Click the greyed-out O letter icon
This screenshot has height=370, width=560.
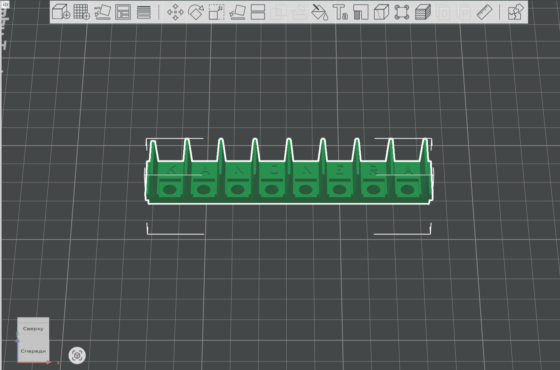pos(443,13)
